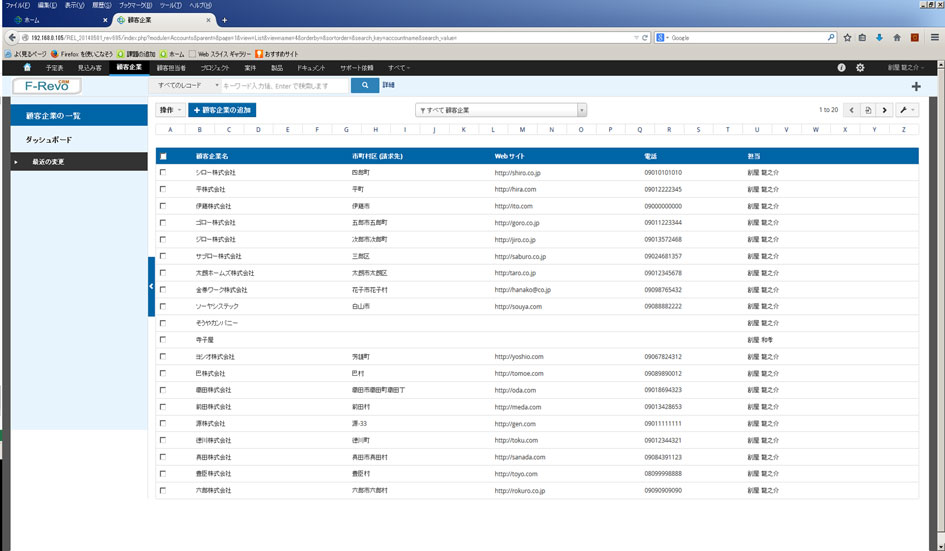Open the settings gear in the navbar
The width and height of the screenshot is (945, 551).
pos(860,68)
